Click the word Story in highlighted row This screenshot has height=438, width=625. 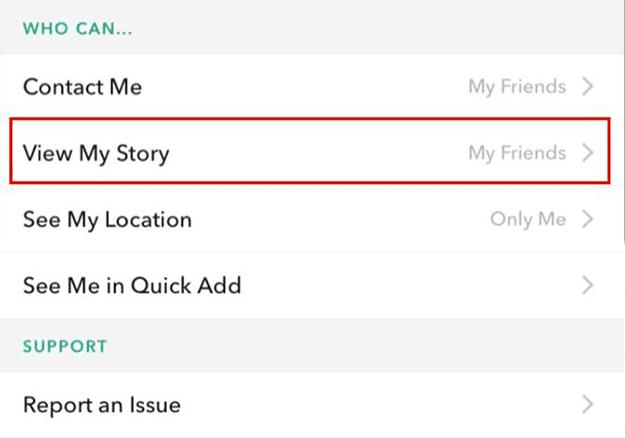pyautogui.click(x=143, y=155)
